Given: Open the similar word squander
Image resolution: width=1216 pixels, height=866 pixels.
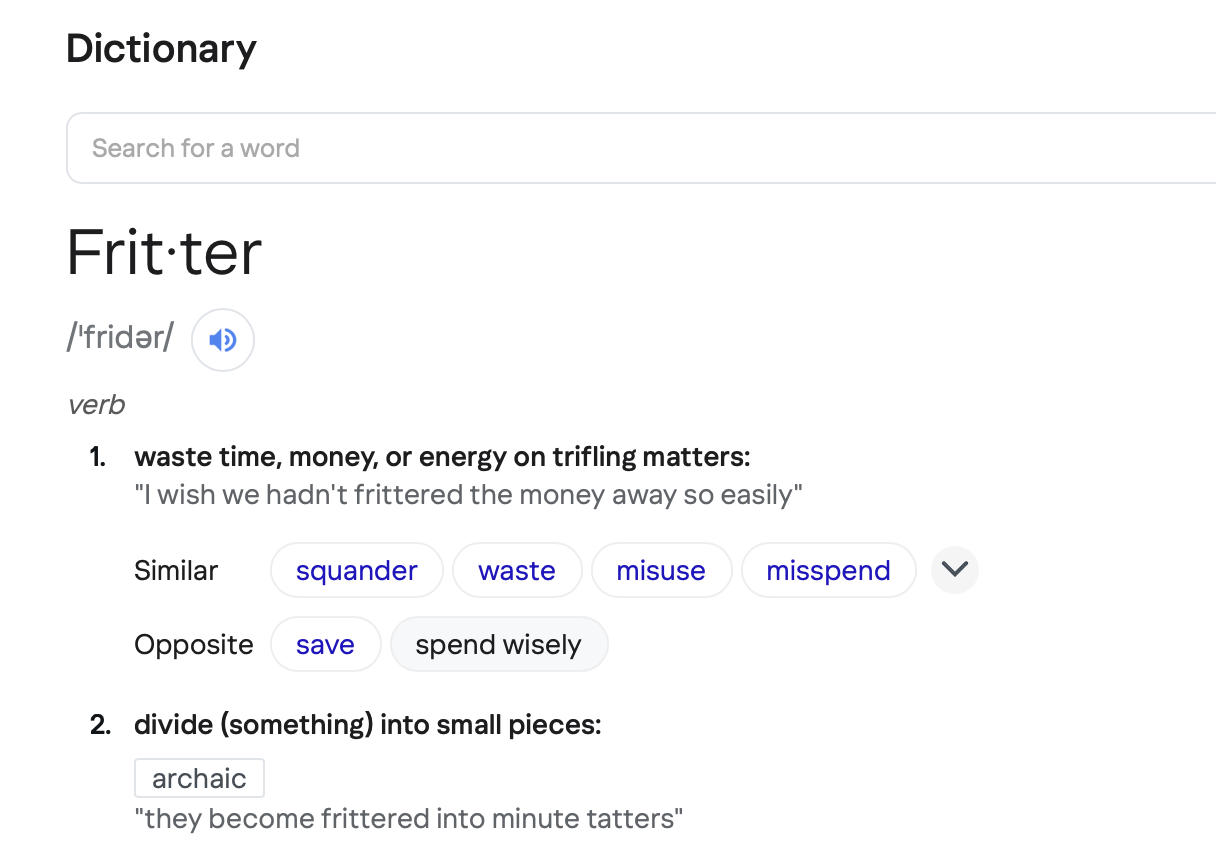Looking at the screenshot, I should [x=357, y=570].
